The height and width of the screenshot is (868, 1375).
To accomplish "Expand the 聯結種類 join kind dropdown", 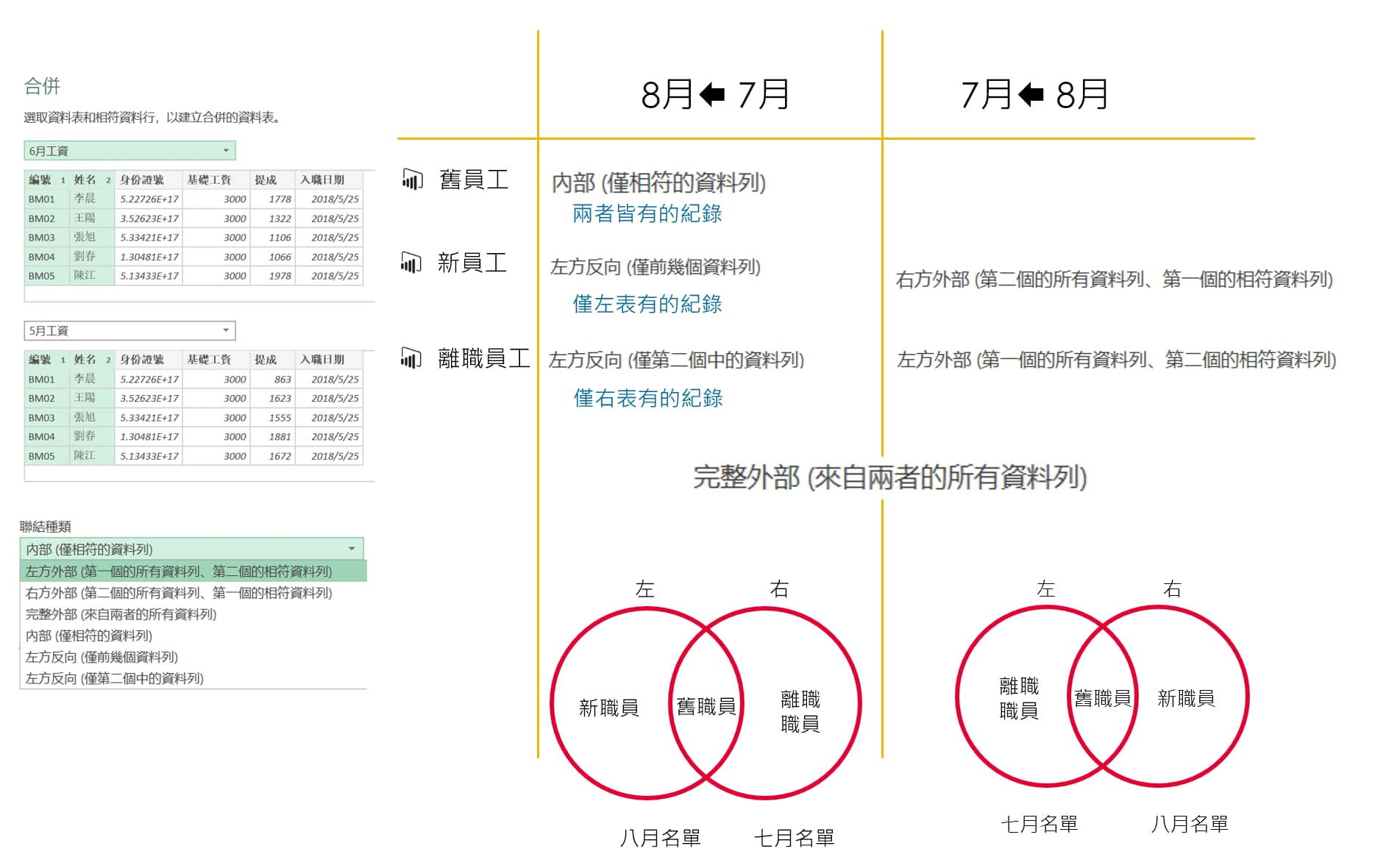I will tap(352, 549).
